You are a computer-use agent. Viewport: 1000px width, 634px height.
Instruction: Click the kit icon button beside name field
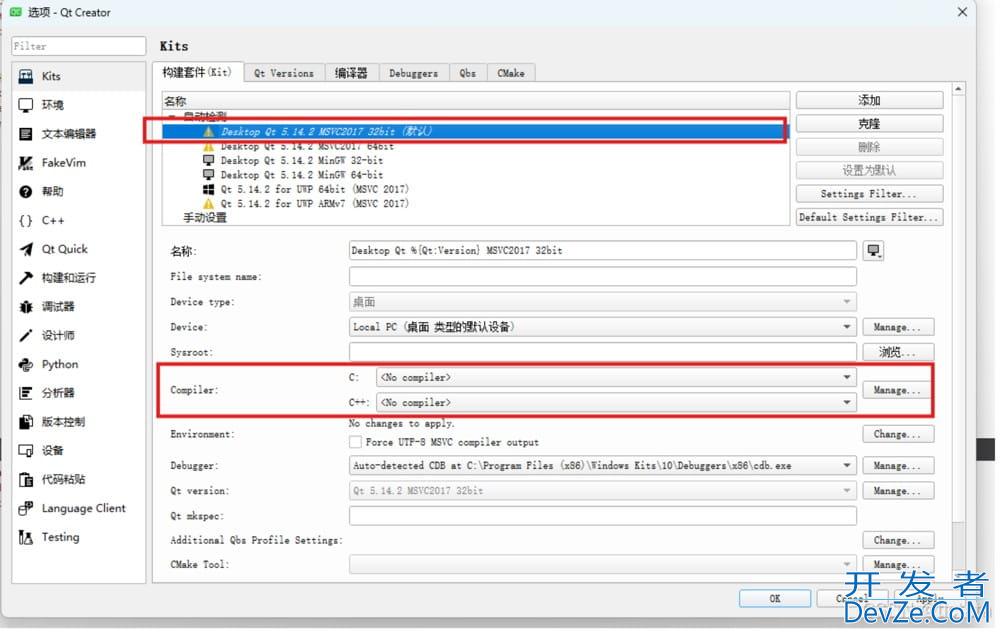(873, 251)
